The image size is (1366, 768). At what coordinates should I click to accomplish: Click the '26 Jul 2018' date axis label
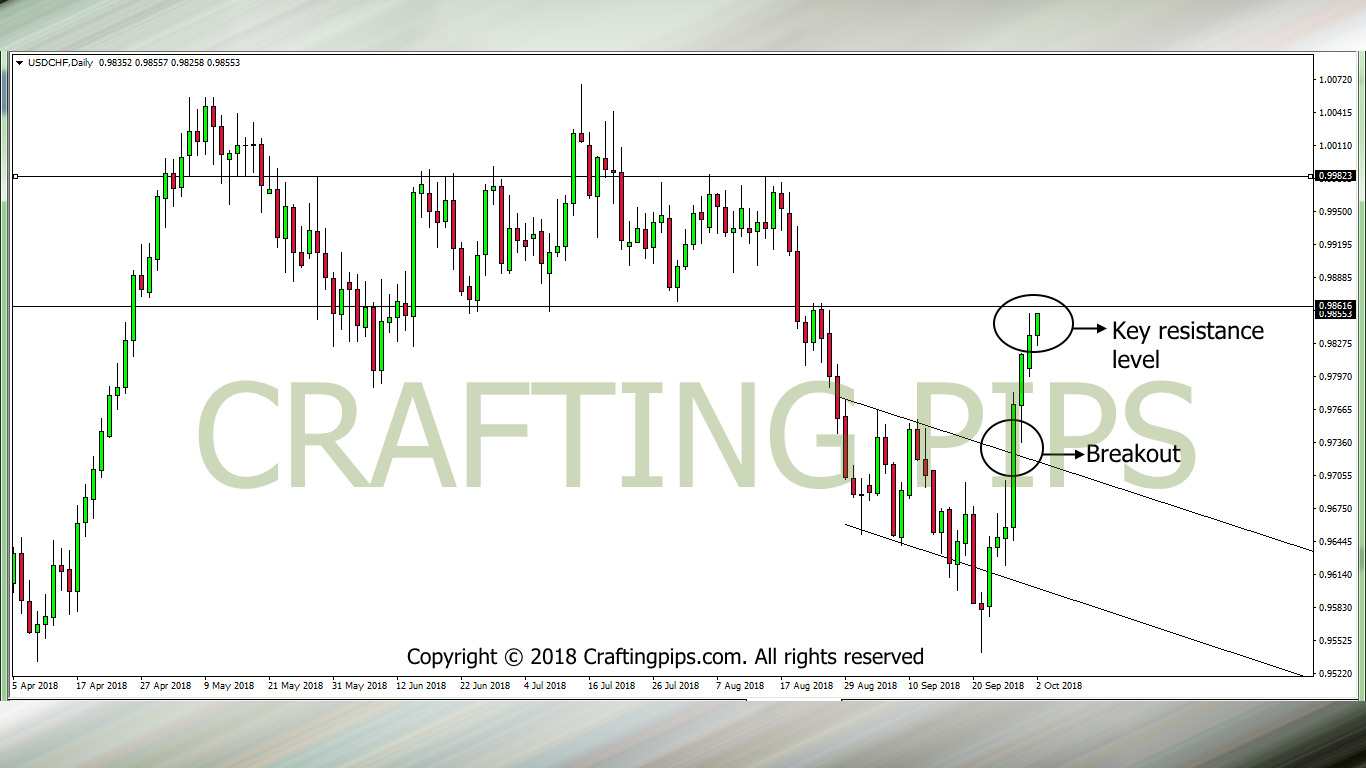(x=676, y=686)
